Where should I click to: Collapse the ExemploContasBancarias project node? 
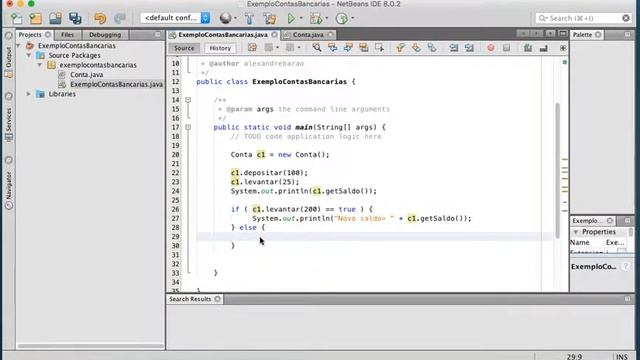pos(18,46)
